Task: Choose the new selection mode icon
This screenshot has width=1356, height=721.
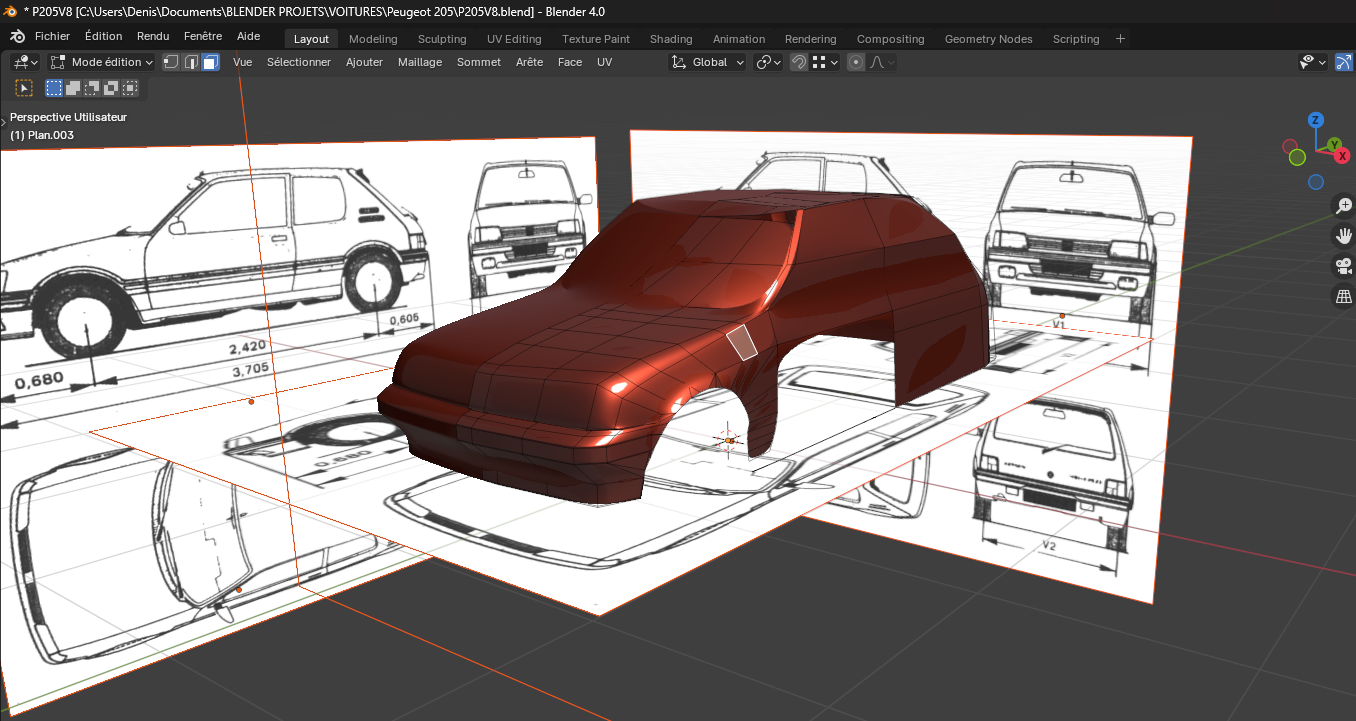Action: 54,88
